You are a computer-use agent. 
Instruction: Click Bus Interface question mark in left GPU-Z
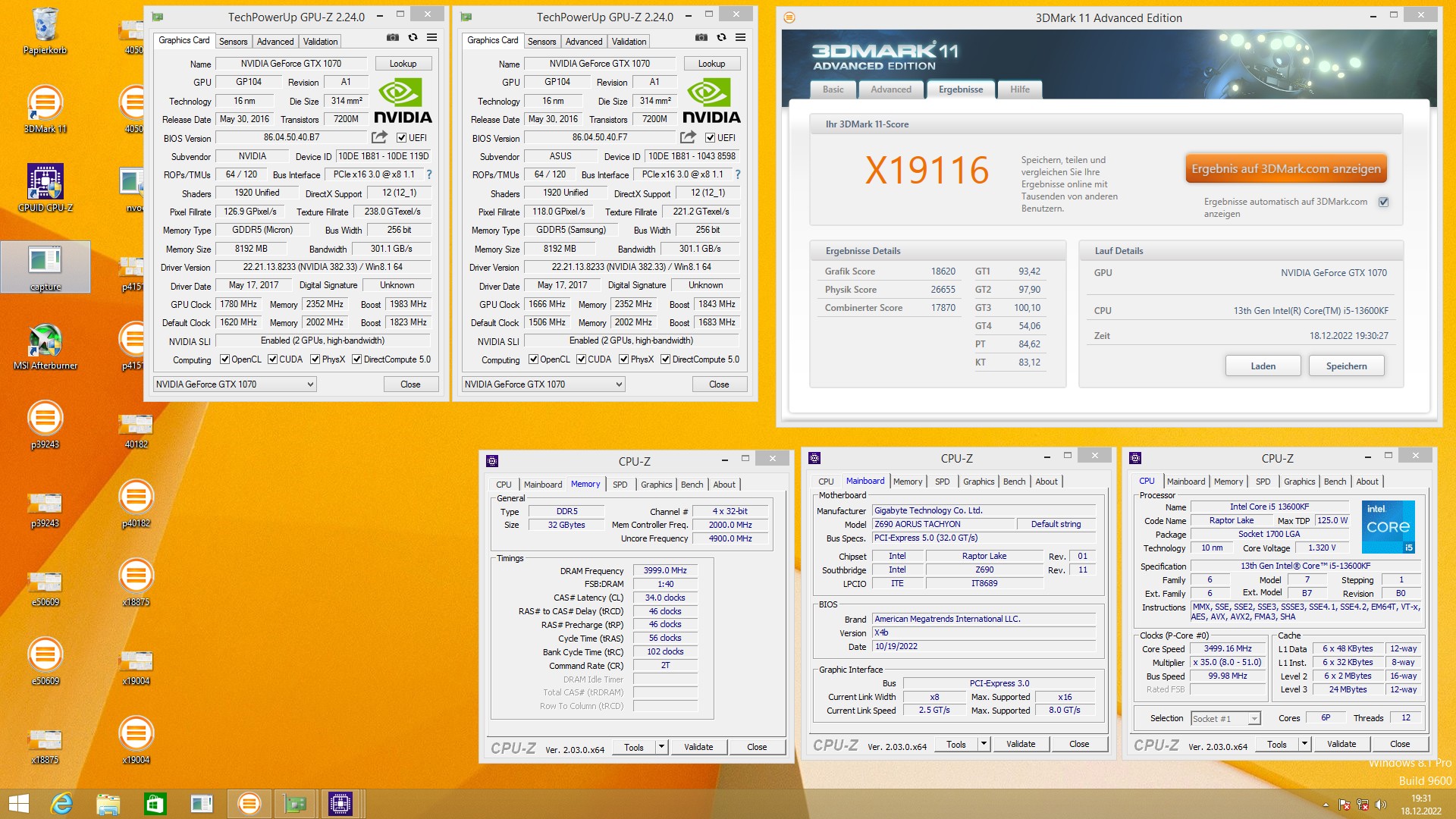(x=429, y=174)
